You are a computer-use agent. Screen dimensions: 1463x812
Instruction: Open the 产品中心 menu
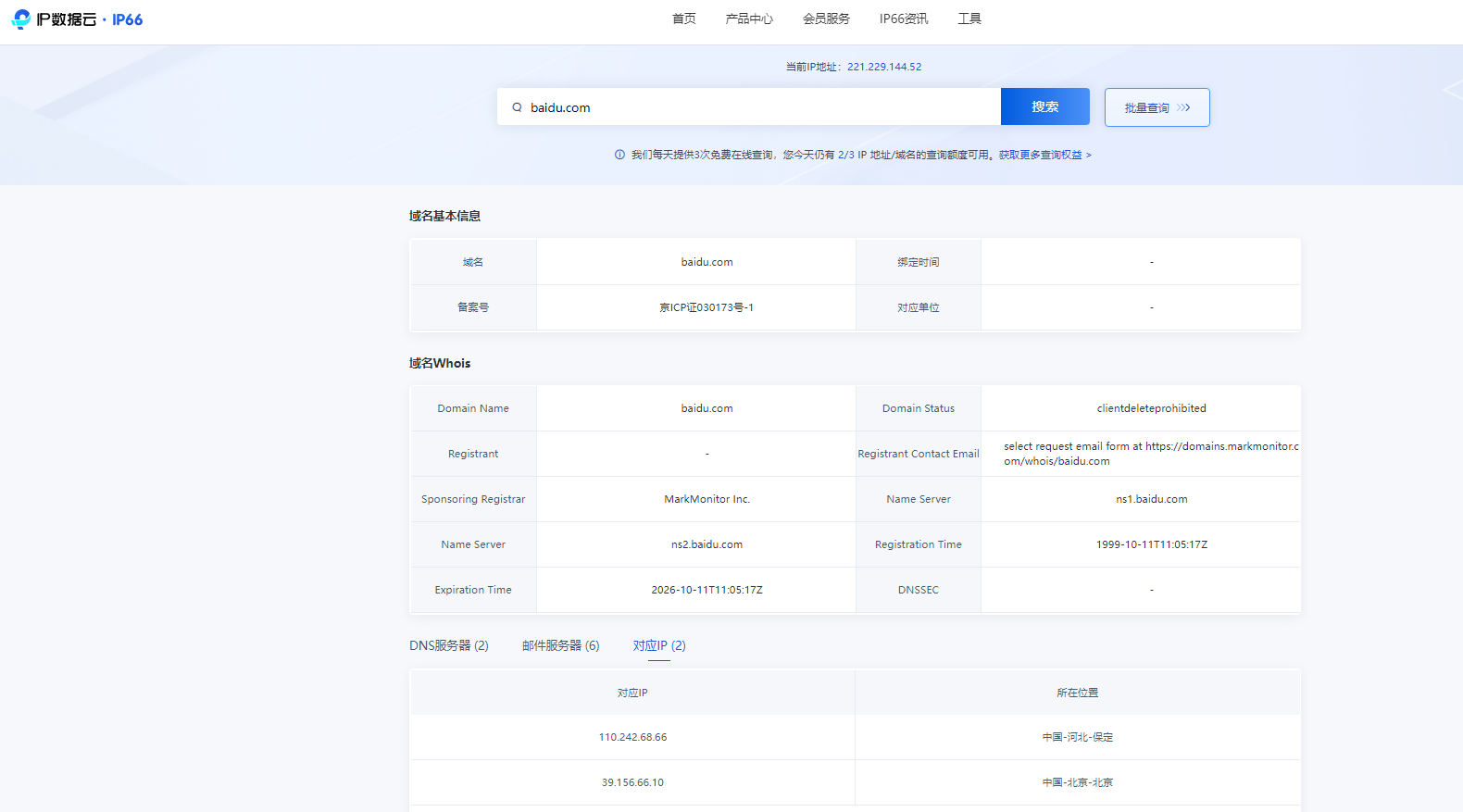749,19
